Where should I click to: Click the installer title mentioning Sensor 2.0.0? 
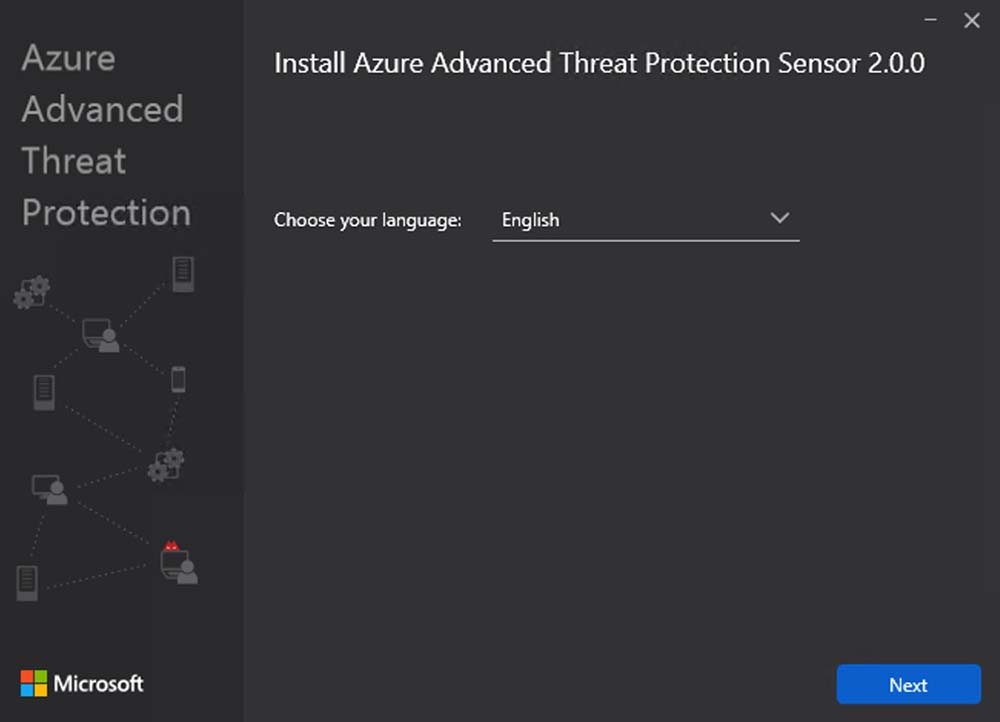pos(599,63)
